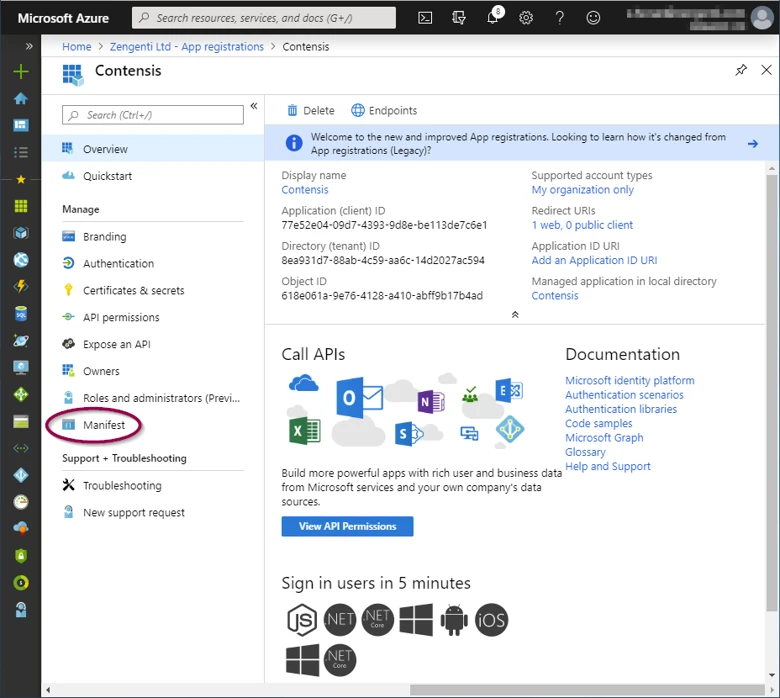The image size is (780, 698).
Task: Collapse the blade menu with double chevron
Action: coord(254,106)
